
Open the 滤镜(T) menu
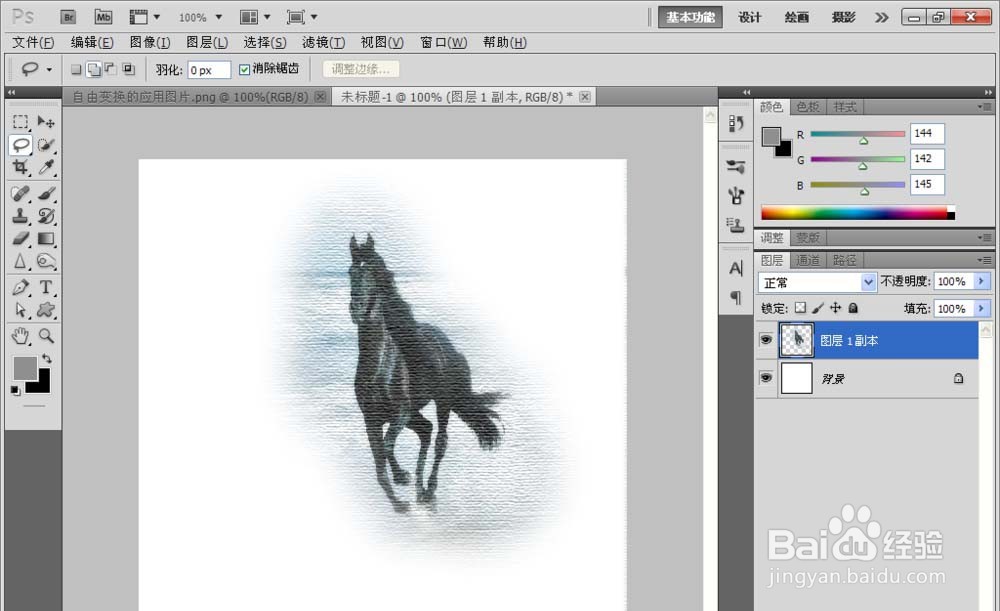coord(323,42)
